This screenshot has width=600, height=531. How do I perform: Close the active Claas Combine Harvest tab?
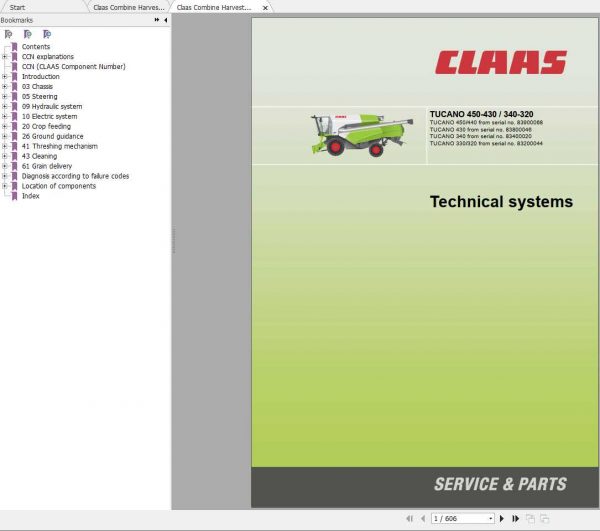click(x=265, y=8)
